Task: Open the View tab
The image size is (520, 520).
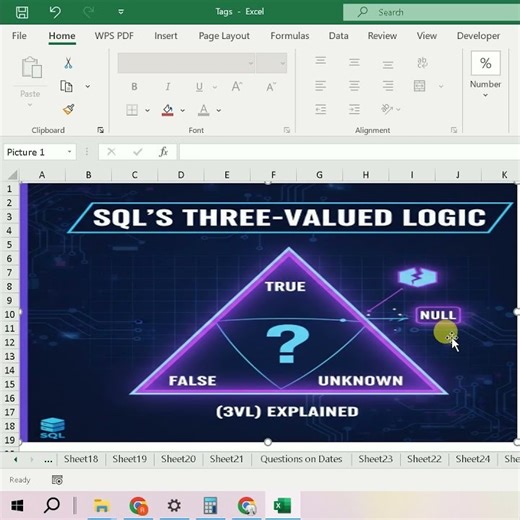Action: coord(427,36)
